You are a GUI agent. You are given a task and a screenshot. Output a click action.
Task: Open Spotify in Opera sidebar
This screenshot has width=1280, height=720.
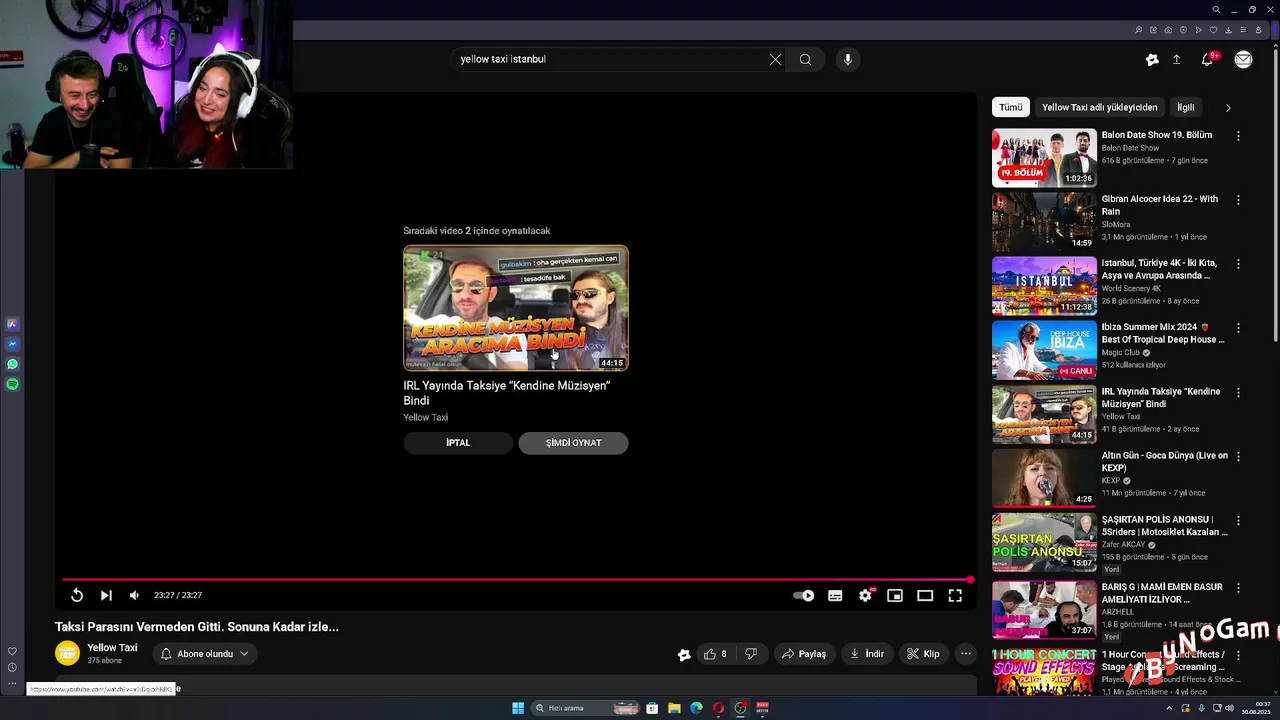click(x=12, y=384)
